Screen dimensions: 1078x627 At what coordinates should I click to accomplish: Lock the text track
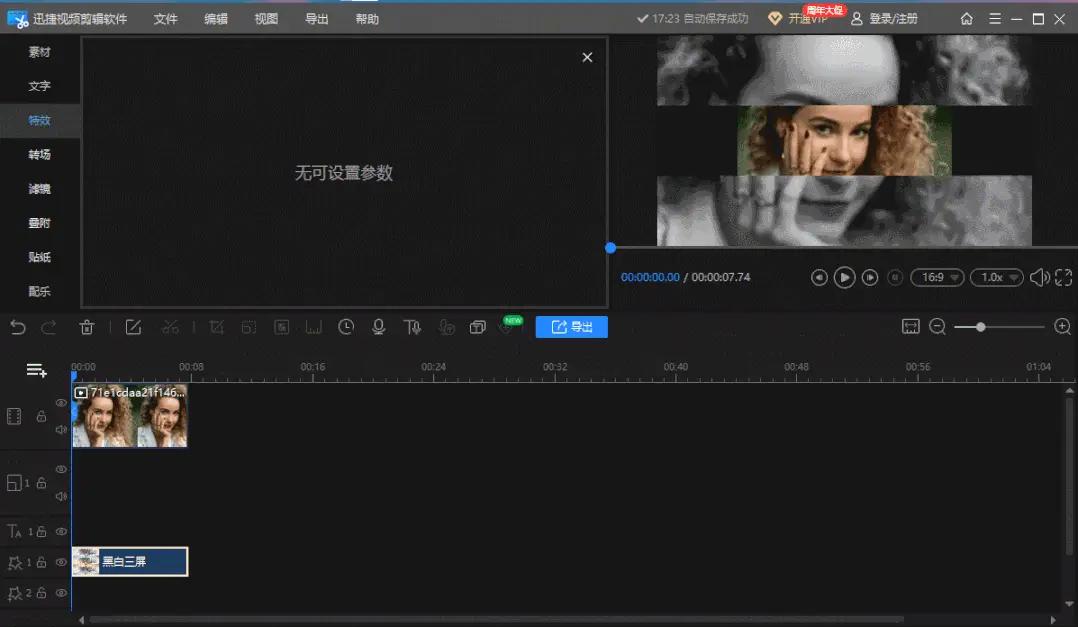tap(42, 531)
